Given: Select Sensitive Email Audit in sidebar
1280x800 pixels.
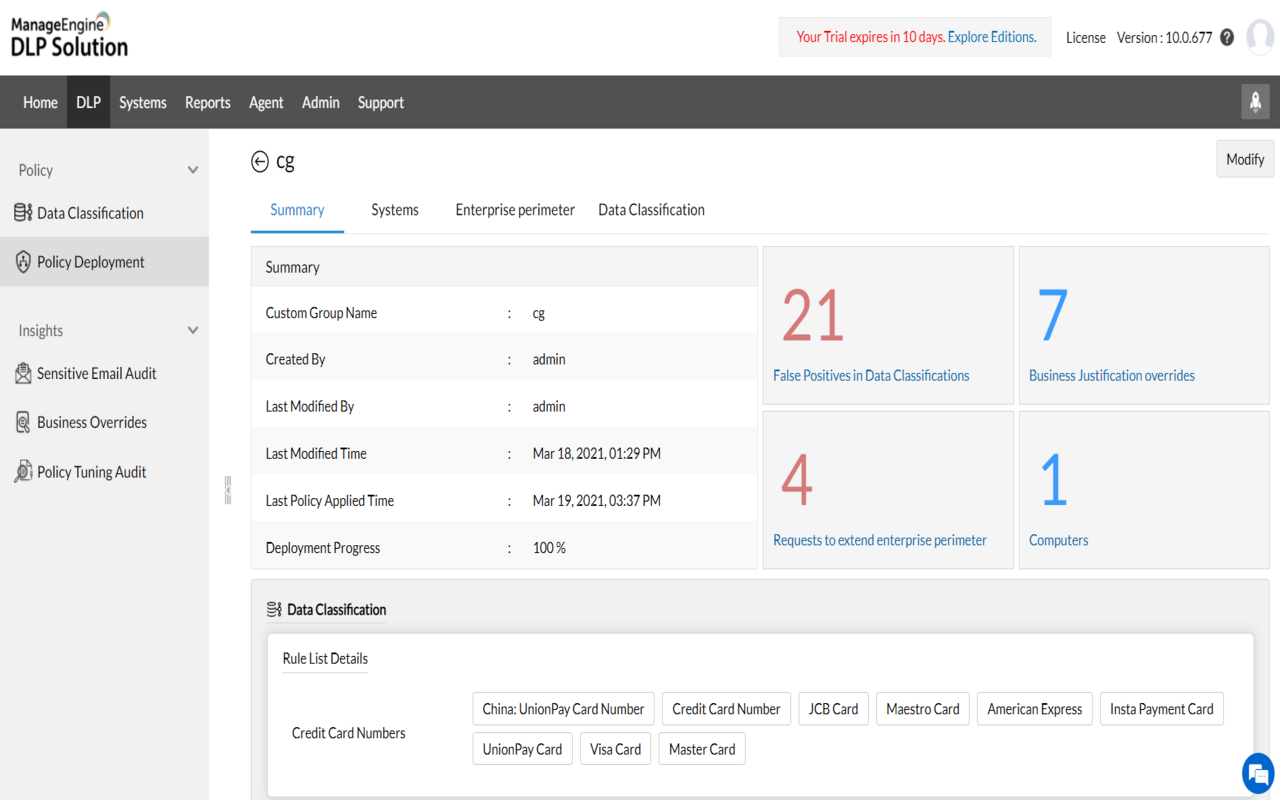Looking at the screenshot, I should pyautogui.click(x=97, y=373).
